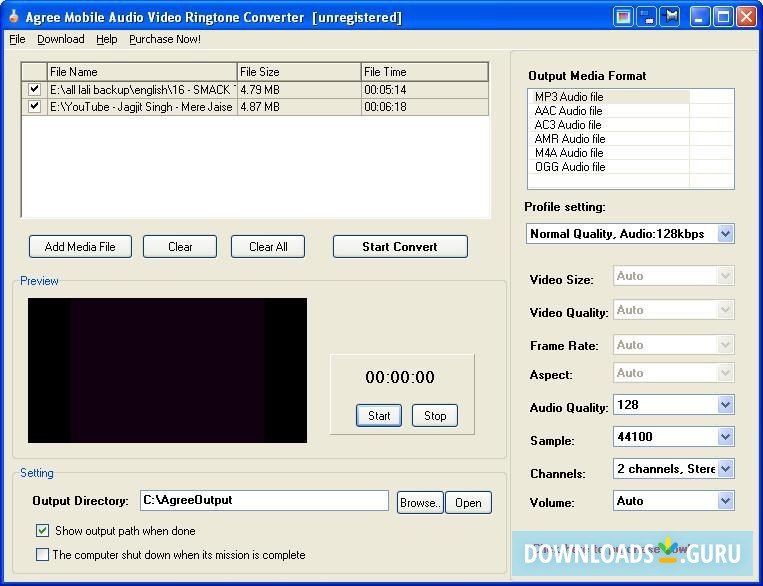
Task: Toggle Show output path when done
Action: [42, 531]
